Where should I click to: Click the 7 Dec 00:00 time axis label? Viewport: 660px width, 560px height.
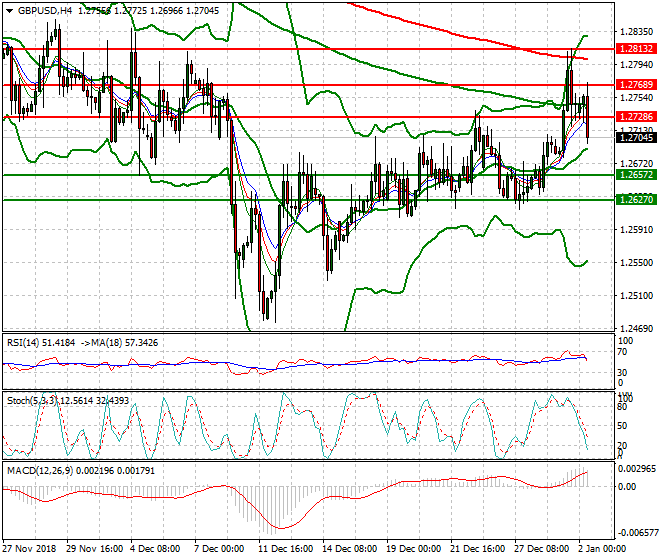point(219,549)
